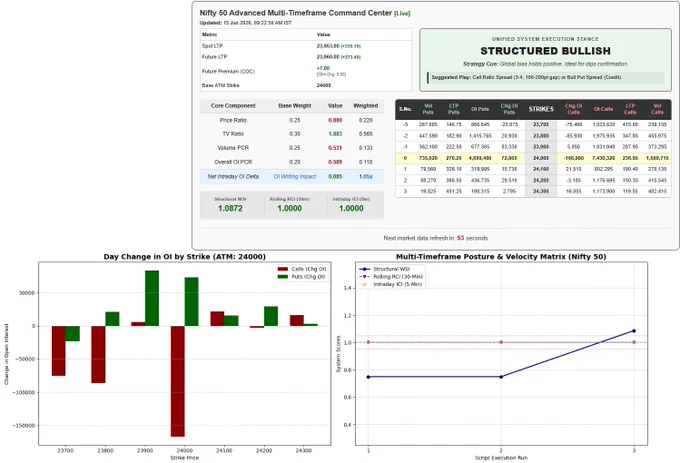
Task: Select the 24,200 strike cell
Action: (541, 180)
